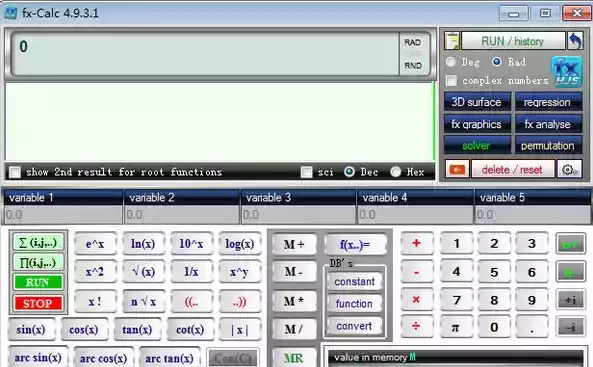Image resolution: width=593 pixels, height=367 pixels.
Task: Click the +i imaginary key
Action: pos(570,300)
